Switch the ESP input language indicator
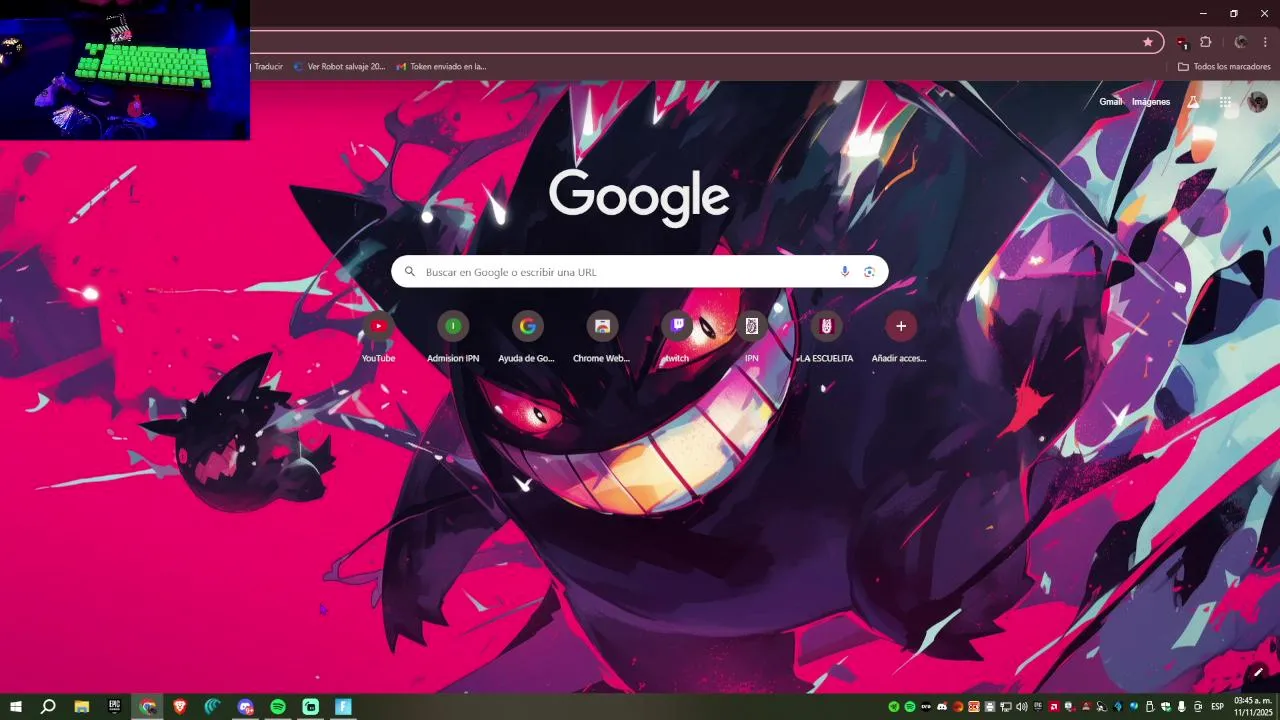Image resolution: width=1280 pixels, height=720 pixels. (x=1217, y=707)
